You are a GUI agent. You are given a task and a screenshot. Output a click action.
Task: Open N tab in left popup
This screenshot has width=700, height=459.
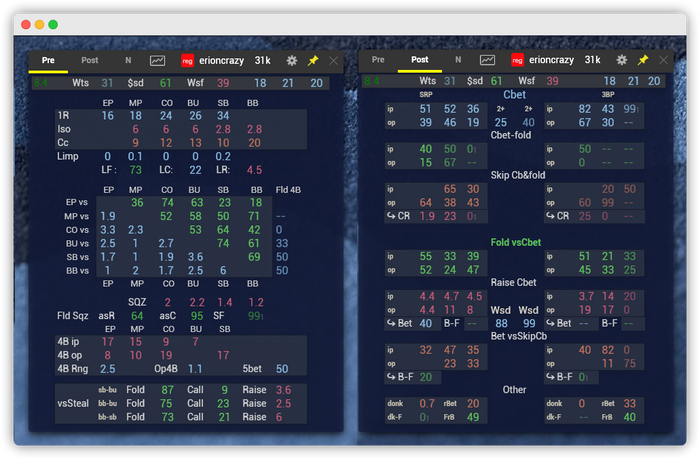pos(128,60)
